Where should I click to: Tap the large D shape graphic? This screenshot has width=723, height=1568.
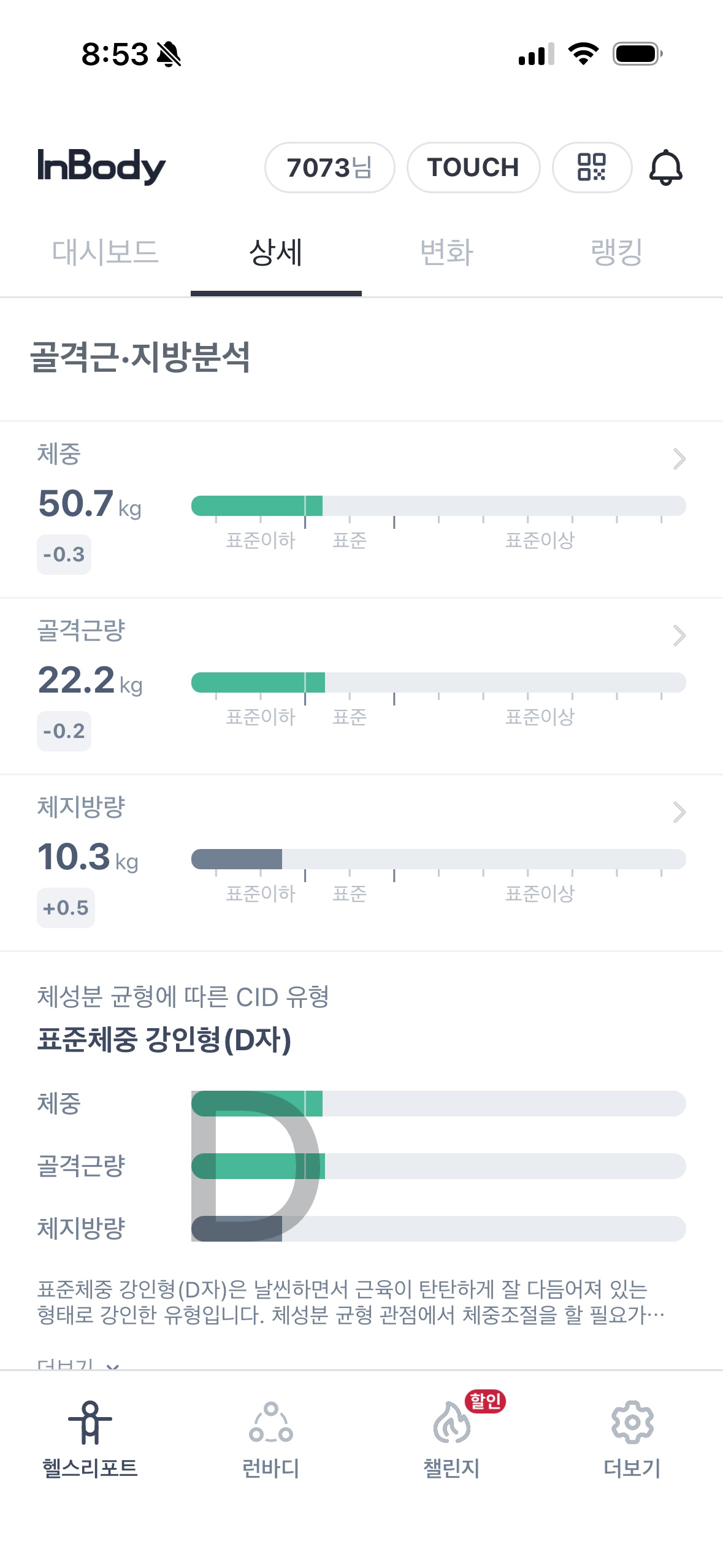point(254,1166)
